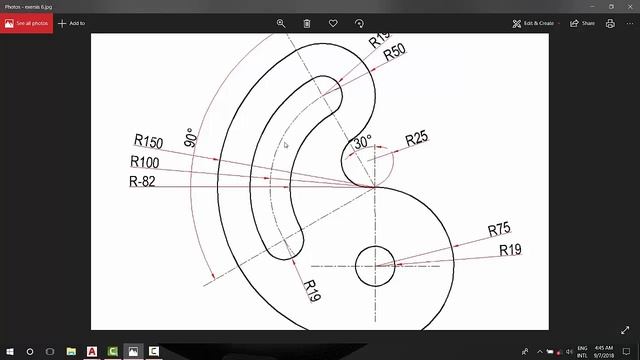Minimize the Photos window

coord(592,7)
